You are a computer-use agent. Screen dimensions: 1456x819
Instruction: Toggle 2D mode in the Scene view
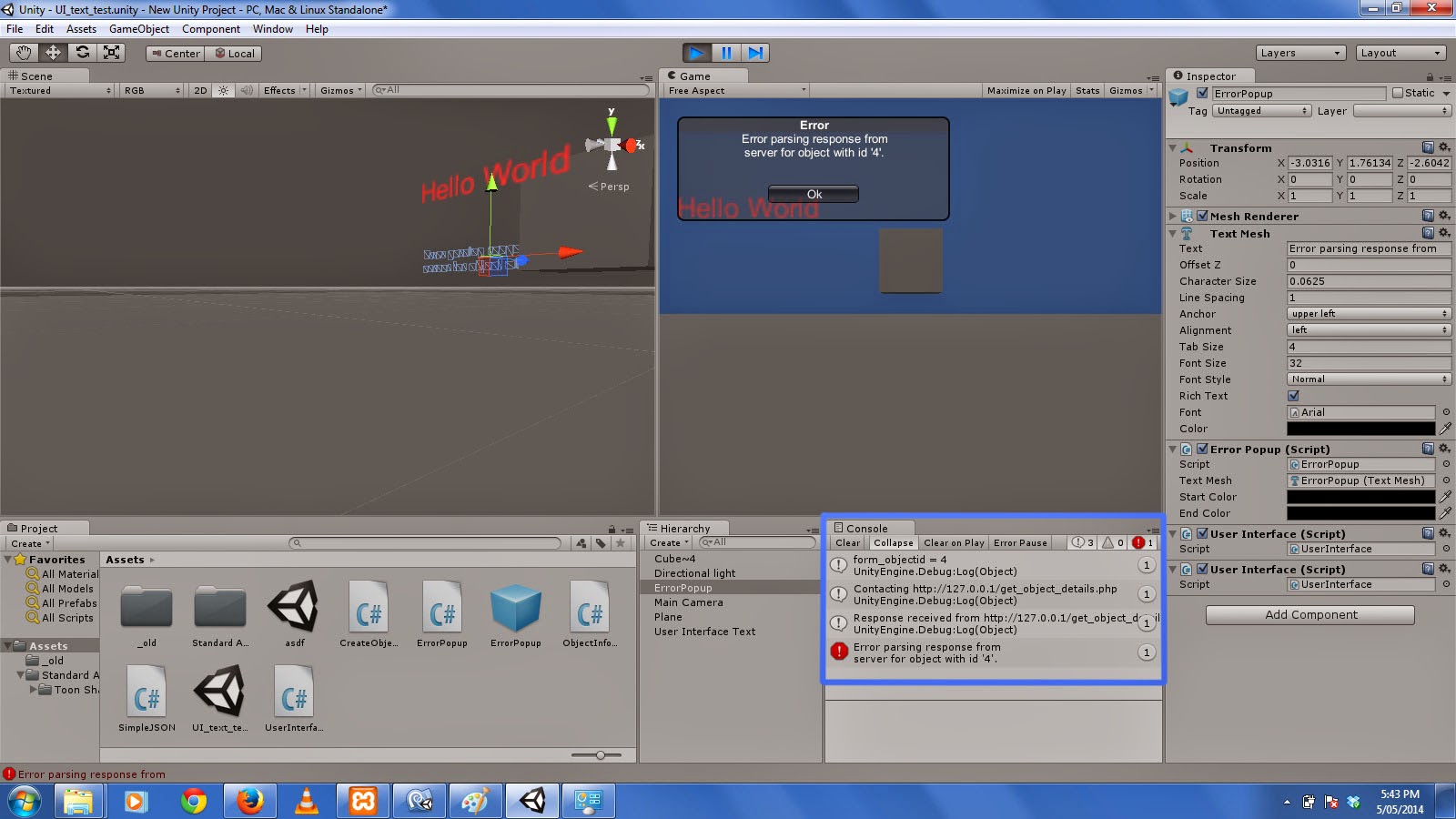200,90
